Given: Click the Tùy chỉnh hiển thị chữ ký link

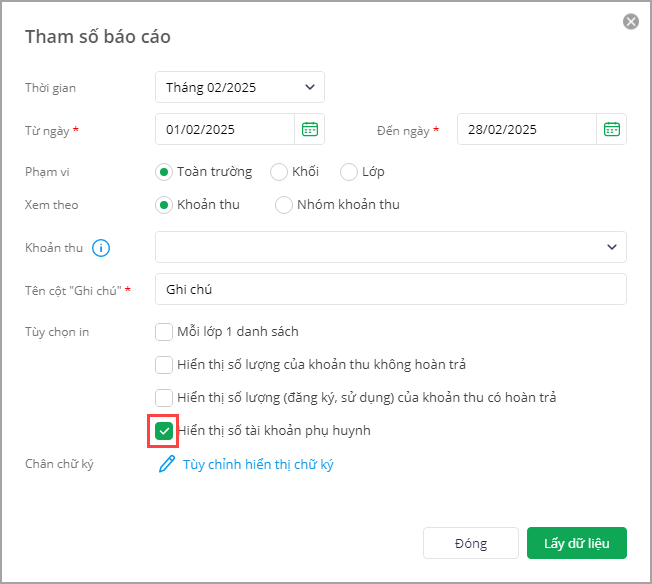Looking at the screenshot, I should coord(258,465).
